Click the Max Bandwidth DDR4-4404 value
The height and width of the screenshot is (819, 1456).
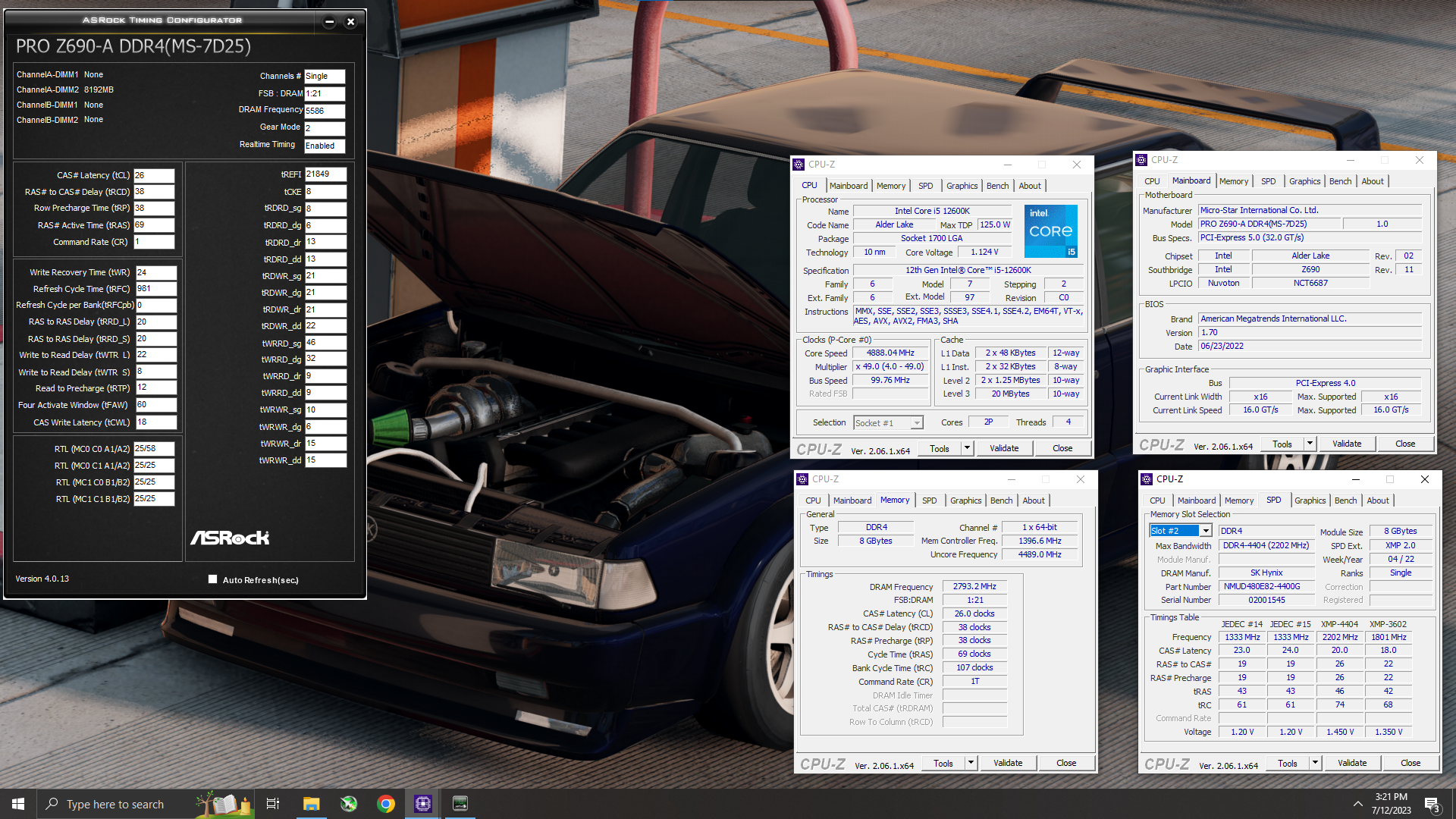[1266, 545]
